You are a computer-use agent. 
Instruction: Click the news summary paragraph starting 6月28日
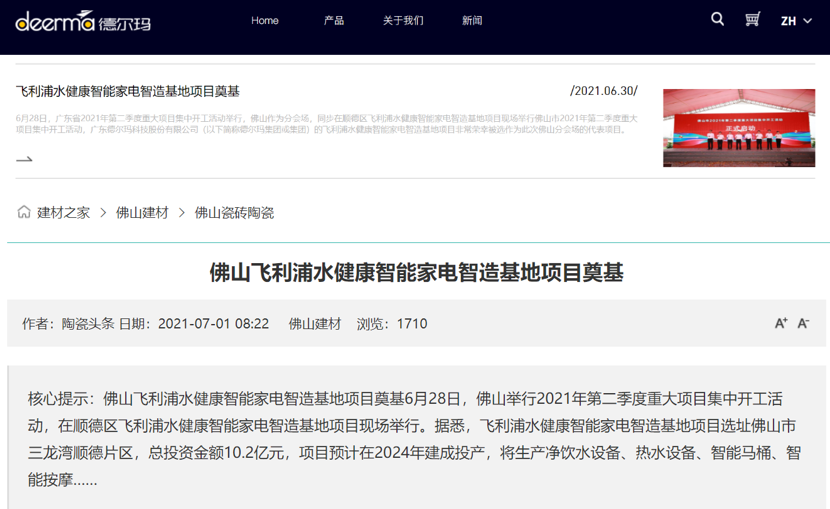tap(327, 124)
